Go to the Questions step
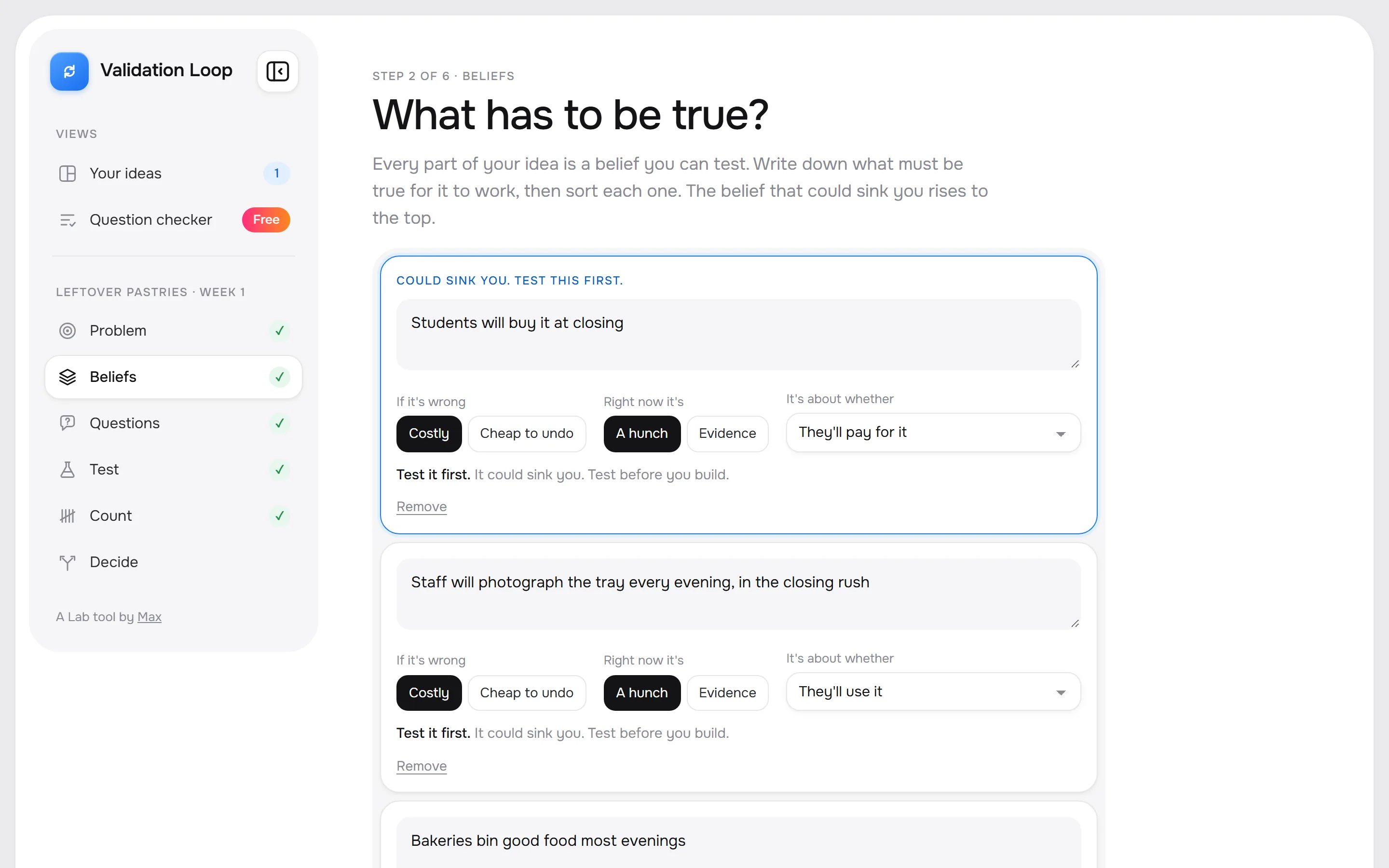This screenshot has width=1389, height=868. 173,423
